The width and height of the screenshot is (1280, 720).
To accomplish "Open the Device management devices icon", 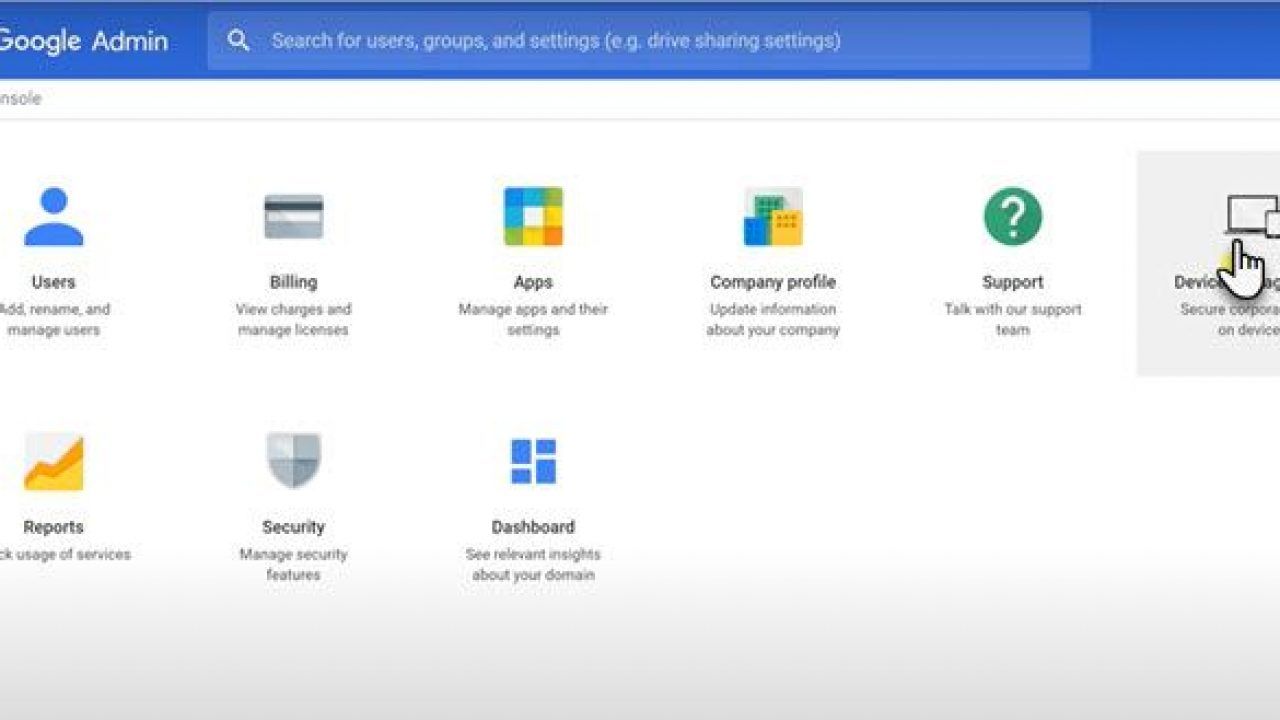I will pyautogui.click(x=1254, y=216).
